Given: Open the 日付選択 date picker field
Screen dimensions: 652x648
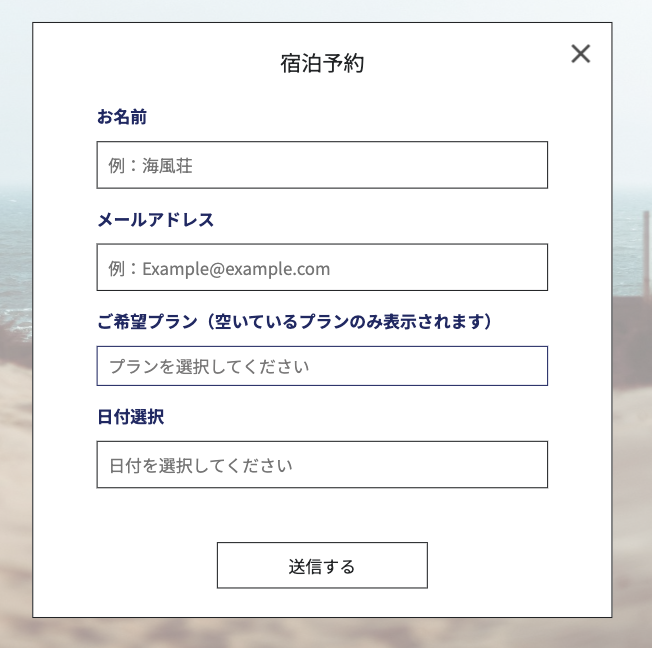Looking at the screenshot, I should point(322,465).
